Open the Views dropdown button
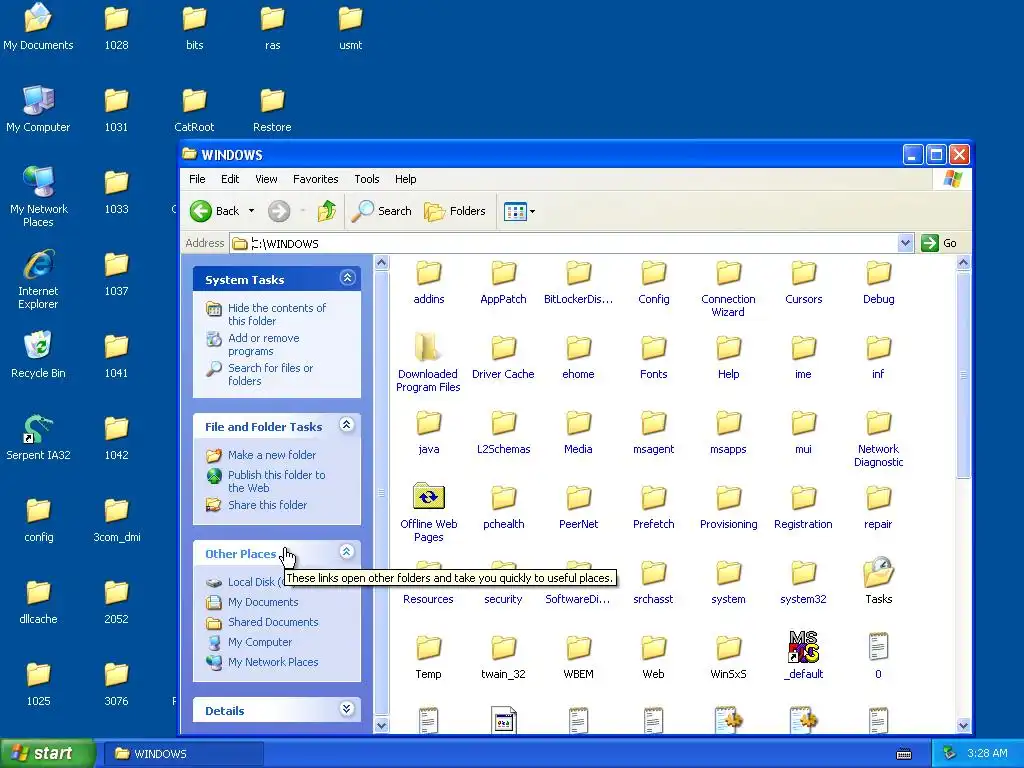 tap(520, 211)
